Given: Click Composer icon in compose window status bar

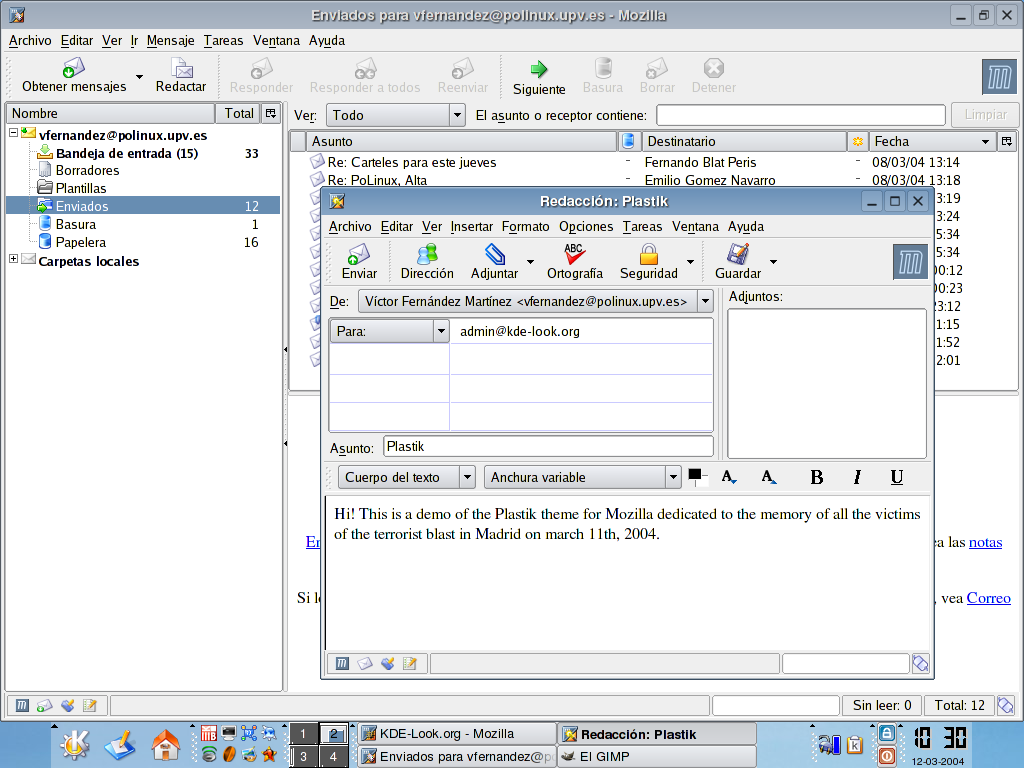Looking at the screenshot, I should (410, 664).
